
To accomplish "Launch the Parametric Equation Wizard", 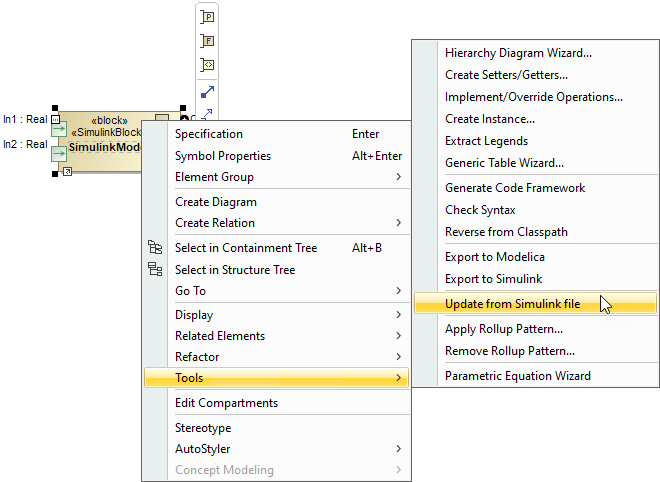I will (518, 376).
